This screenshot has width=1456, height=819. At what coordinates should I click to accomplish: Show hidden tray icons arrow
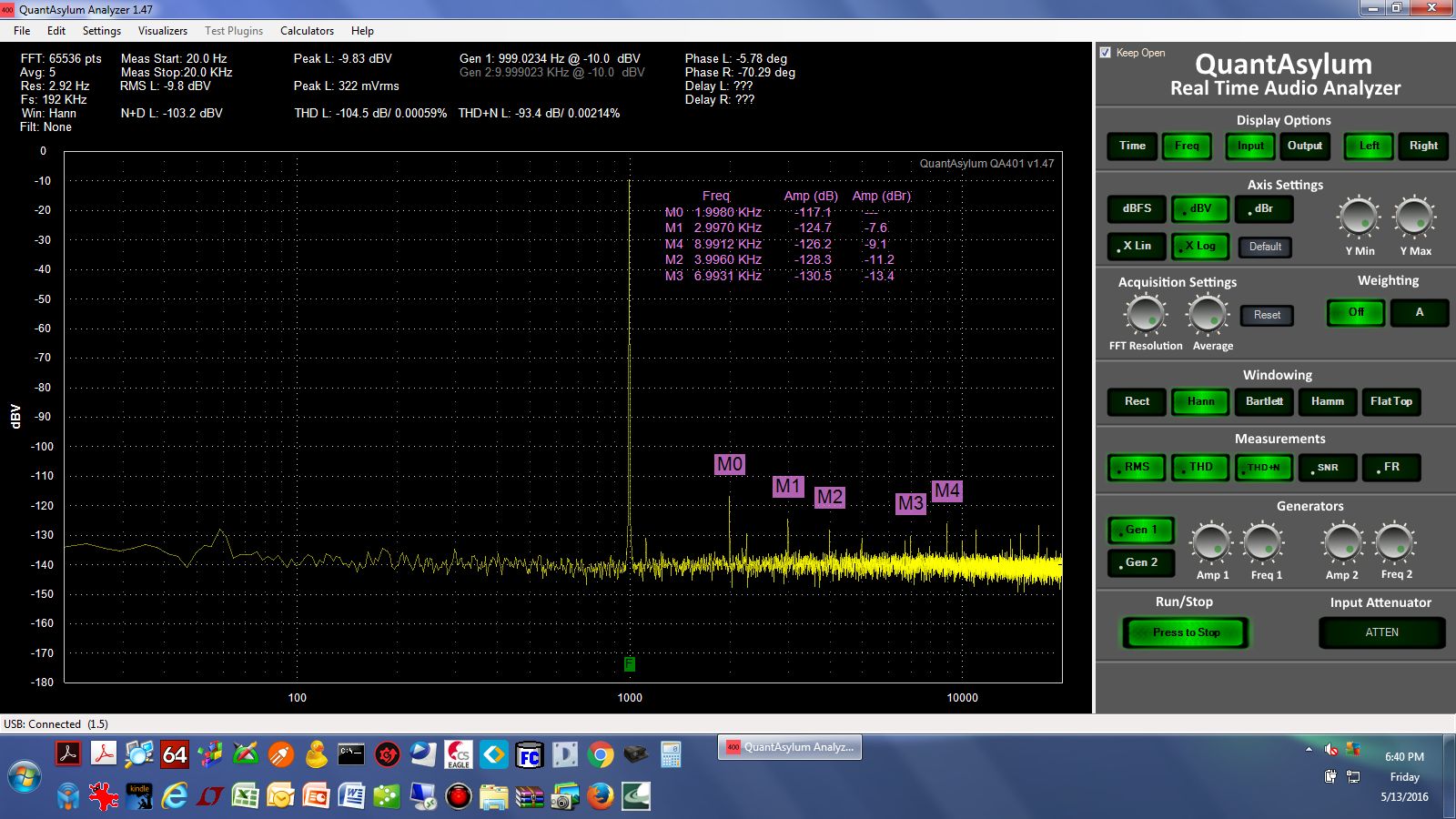(1309, 750)
